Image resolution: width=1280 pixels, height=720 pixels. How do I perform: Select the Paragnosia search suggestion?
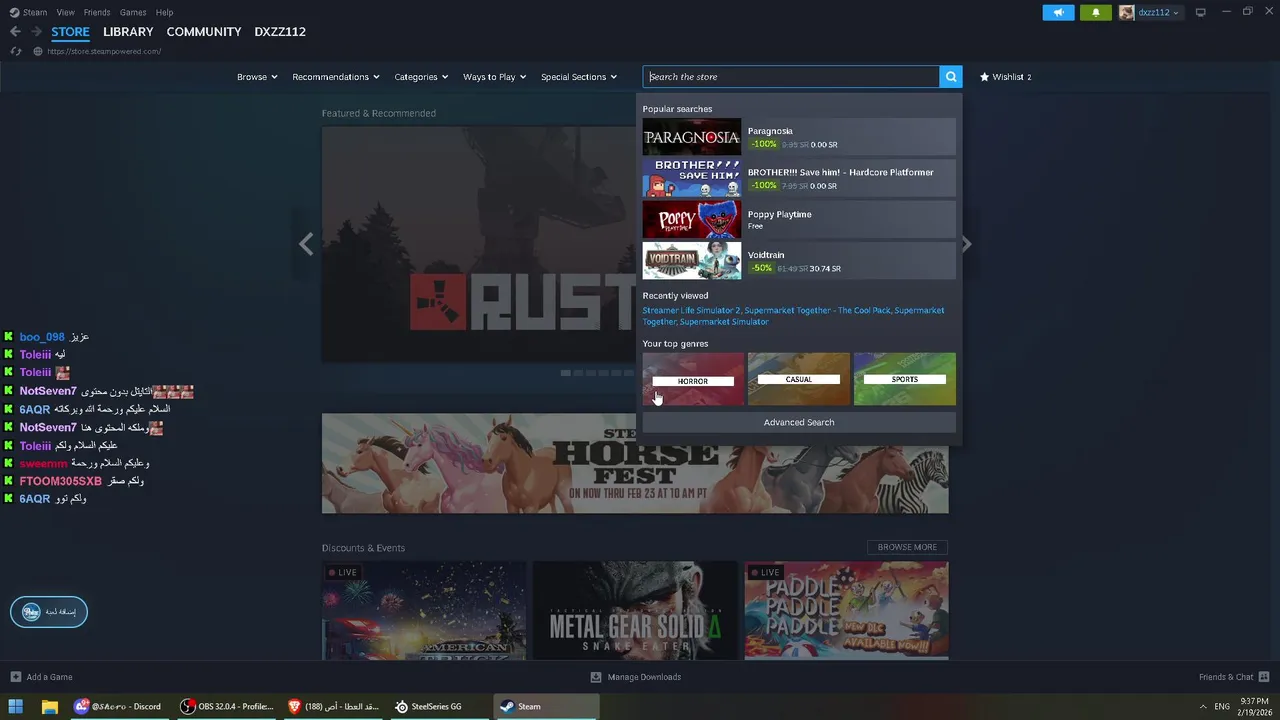[799, 137]
